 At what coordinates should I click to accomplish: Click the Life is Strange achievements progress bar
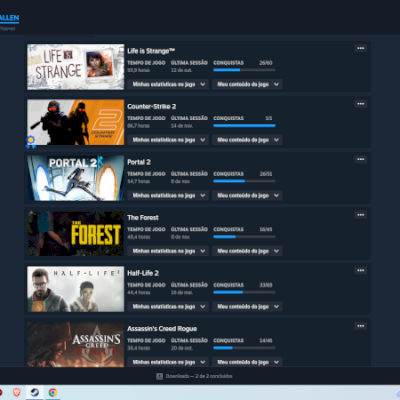coord(244,70)
